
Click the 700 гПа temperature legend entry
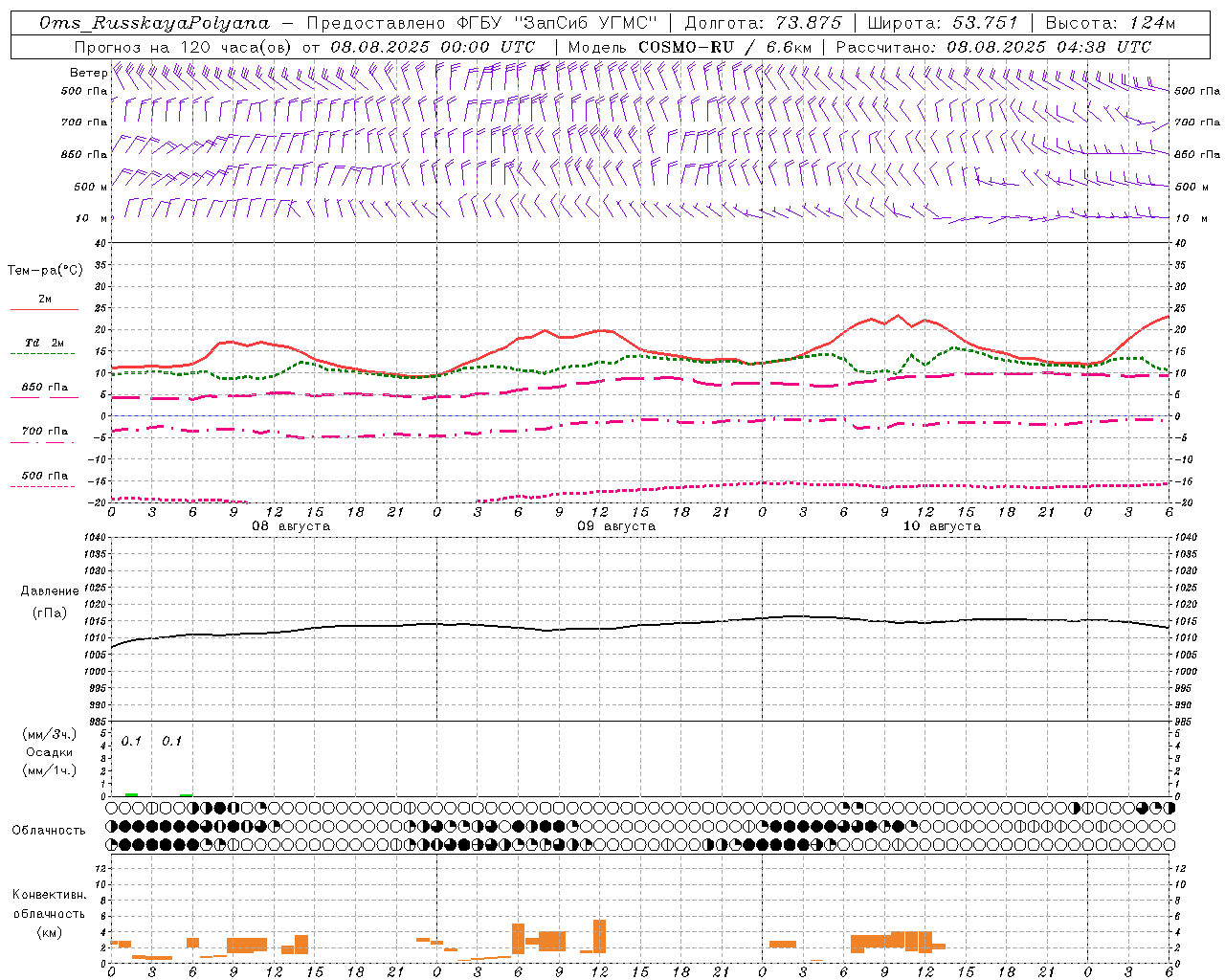click(x=44, y=432)
